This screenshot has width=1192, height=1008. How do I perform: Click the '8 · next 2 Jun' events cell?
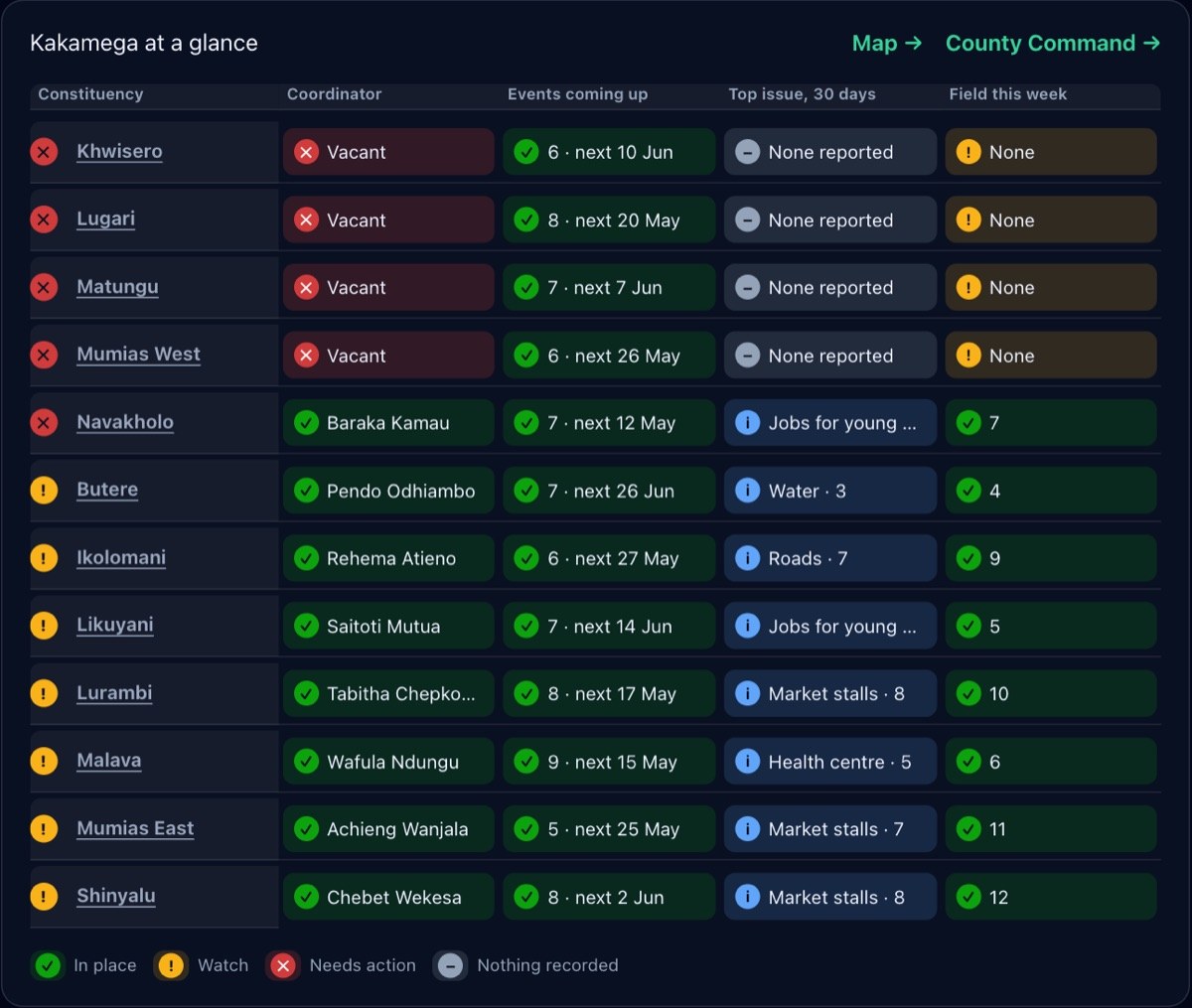click(609, 897)
